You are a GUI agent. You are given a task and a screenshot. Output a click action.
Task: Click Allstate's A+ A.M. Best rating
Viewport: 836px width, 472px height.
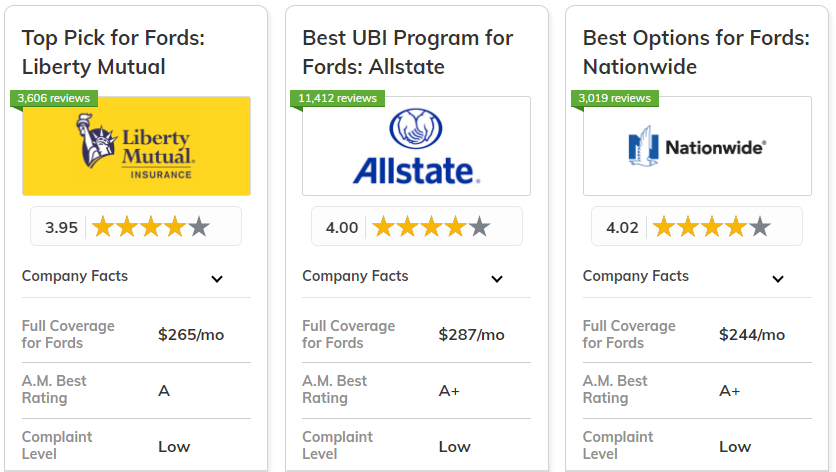coord(449,391)
